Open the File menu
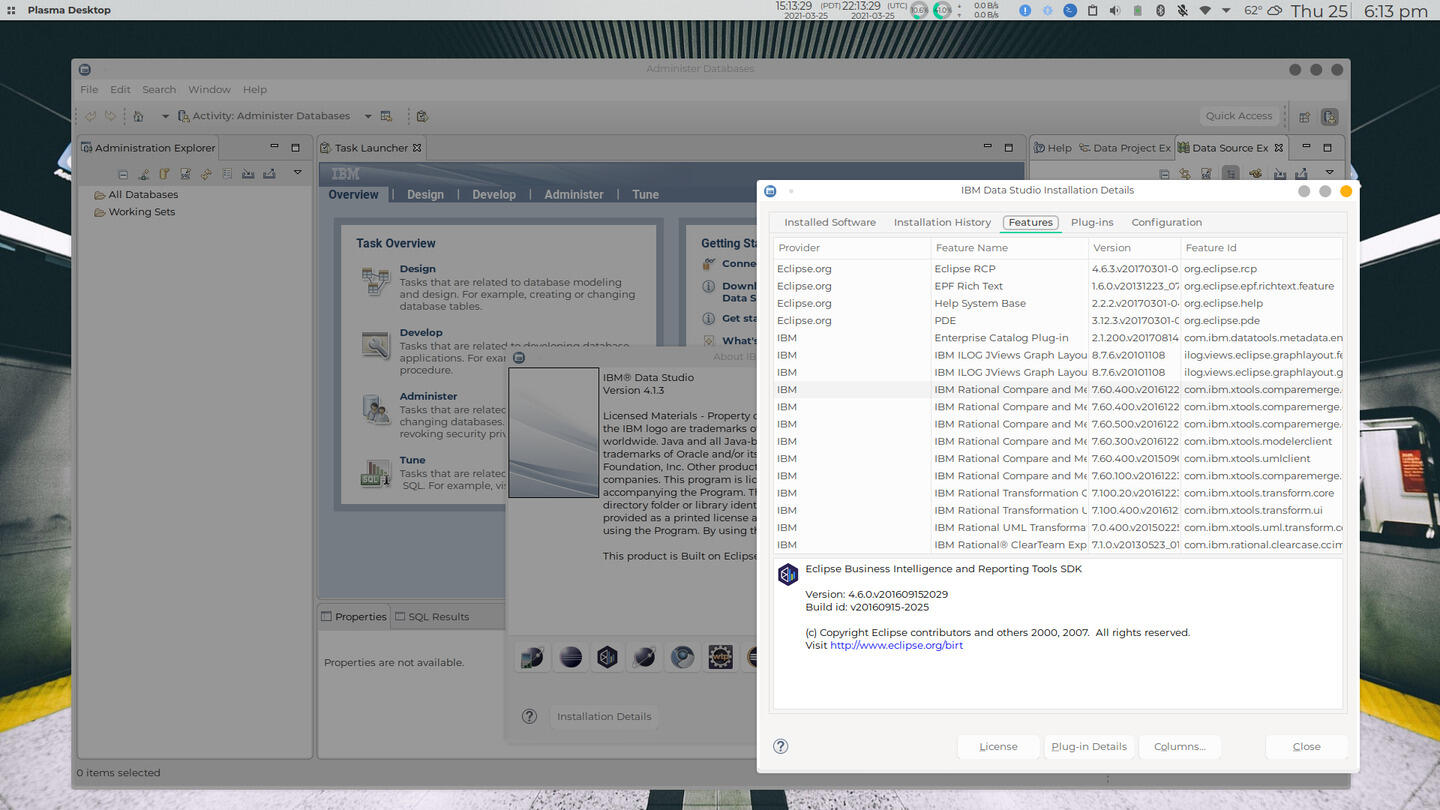The image size is (1440, 810). (89, 89)
